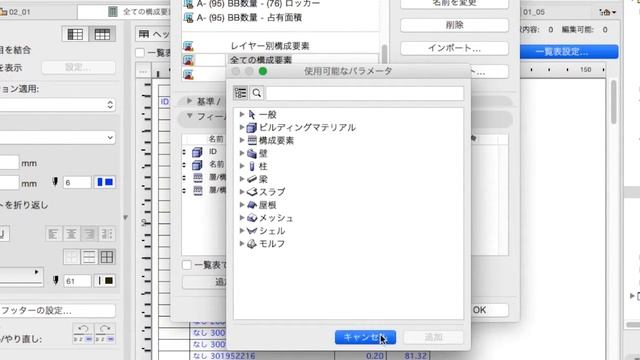Align cell text to the right

(89, 234)
